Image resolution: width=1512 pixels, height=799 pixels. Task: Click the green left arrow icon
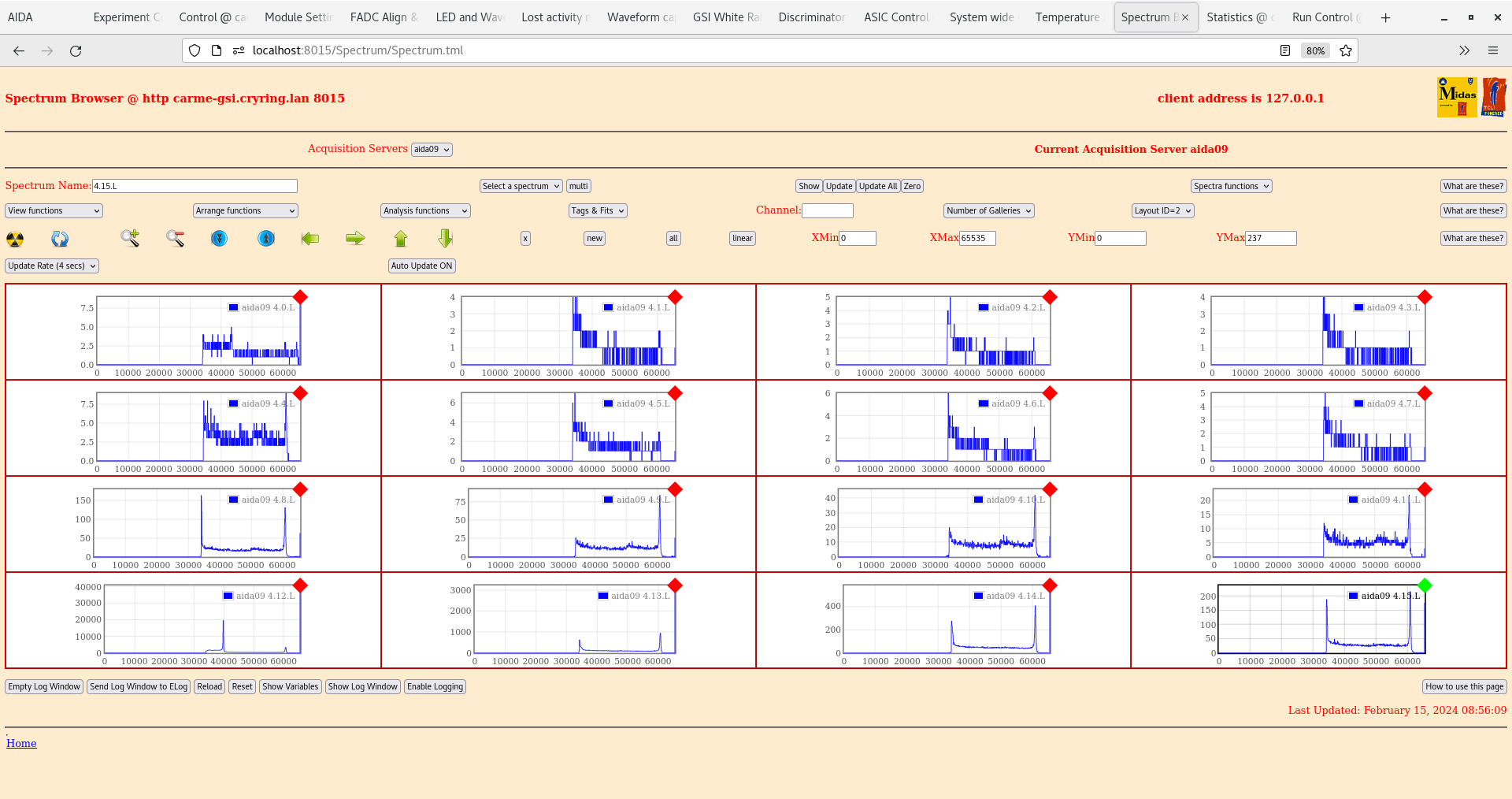tap(310, 238)
